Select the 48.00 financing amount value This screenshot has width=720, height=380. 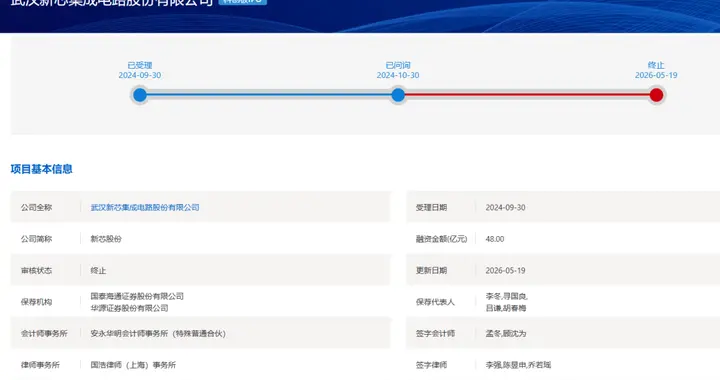pos(495,239)
